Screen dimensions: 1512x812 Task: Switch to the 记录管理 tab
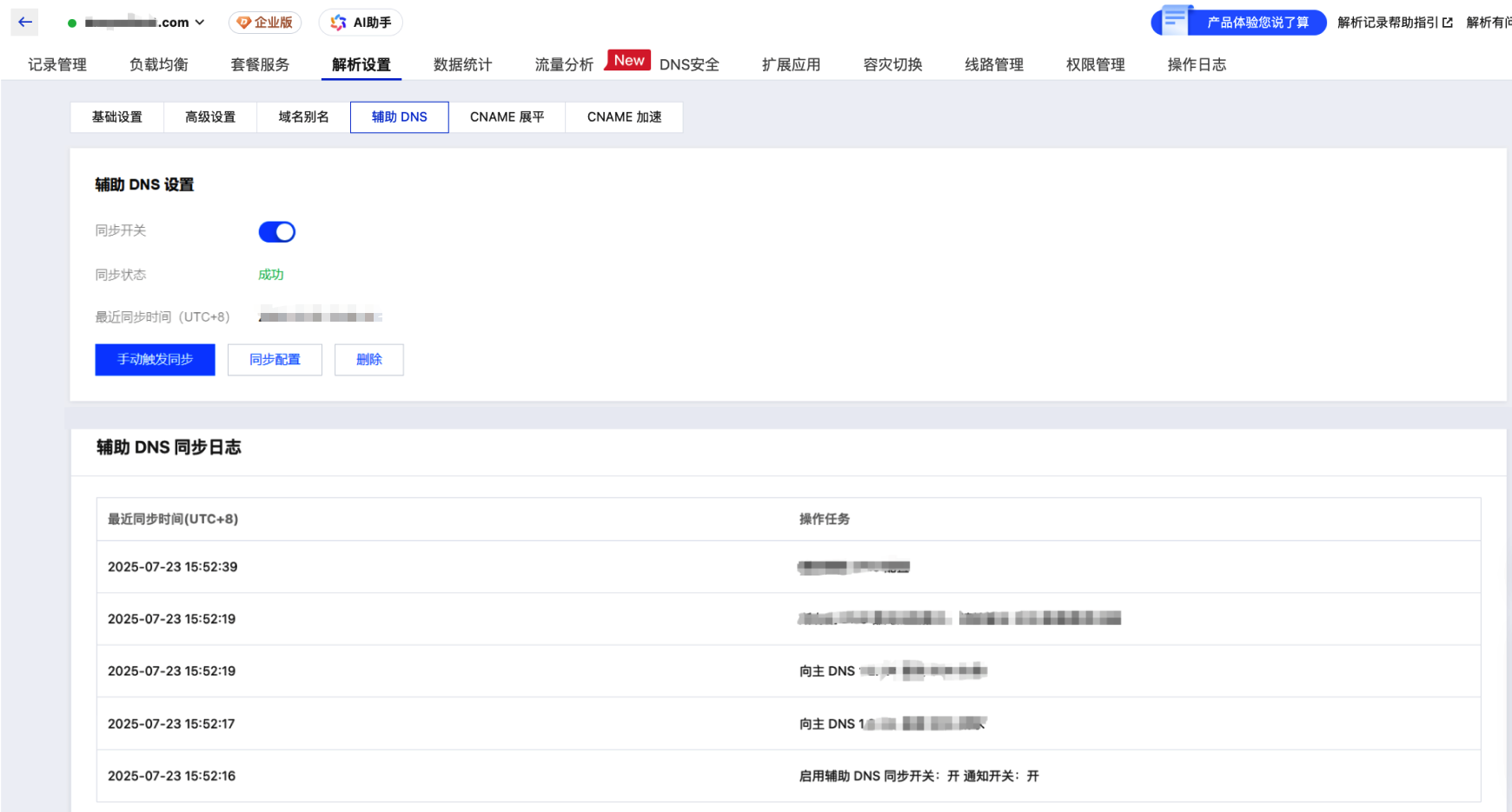tap(57, 64)
